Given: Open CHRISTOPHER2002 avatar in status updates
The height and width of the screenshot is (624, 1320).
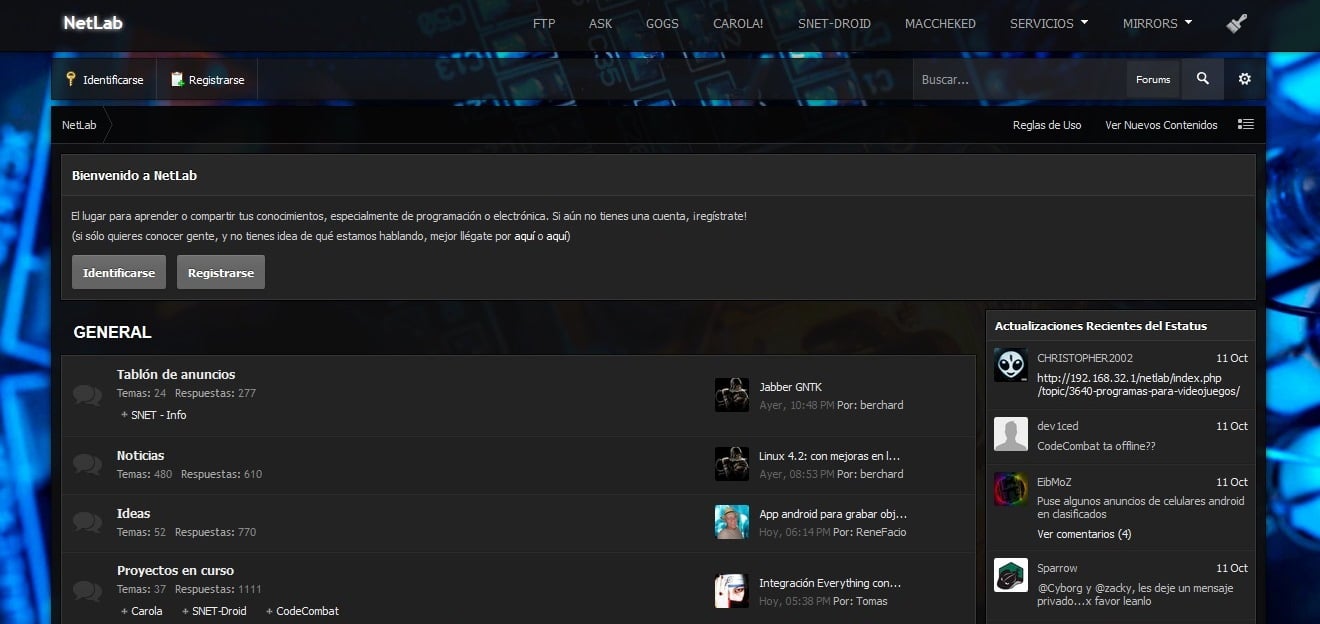Looking at the screenshot, I should (1011, 365).
